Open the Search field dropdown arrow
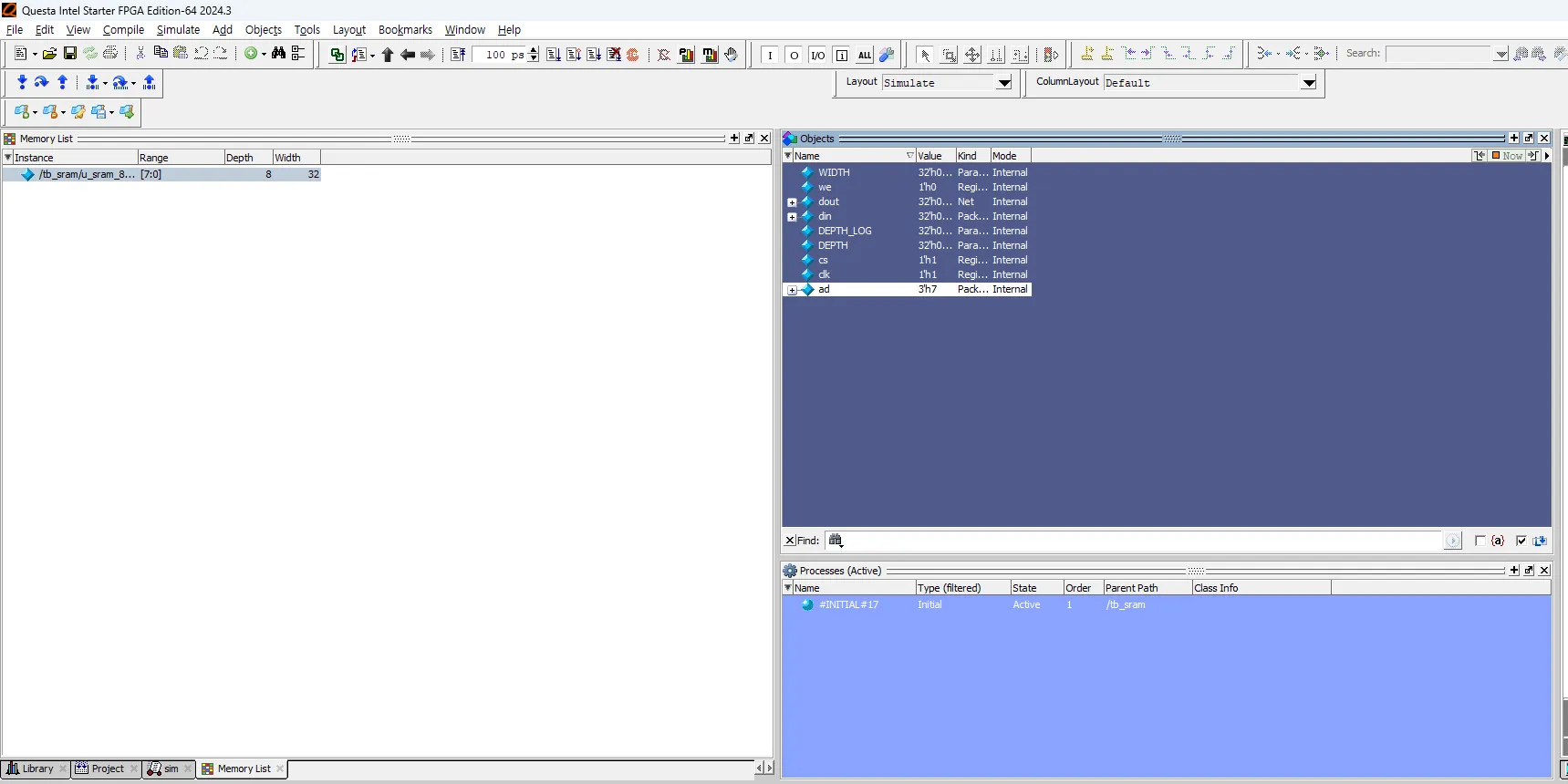Image resolution: width=1568 pixels, height=784 pixels. pos(1501,54)
